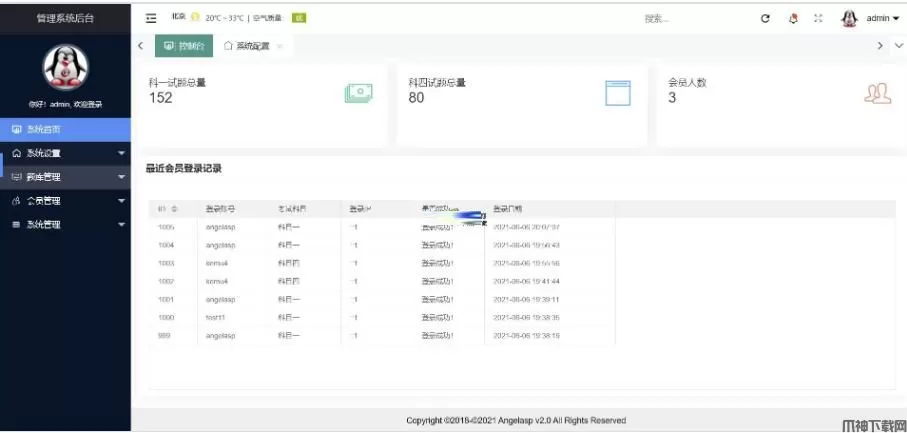
Task: Expand the 系统管理 sidebar menu
Action: coord(65,225)
